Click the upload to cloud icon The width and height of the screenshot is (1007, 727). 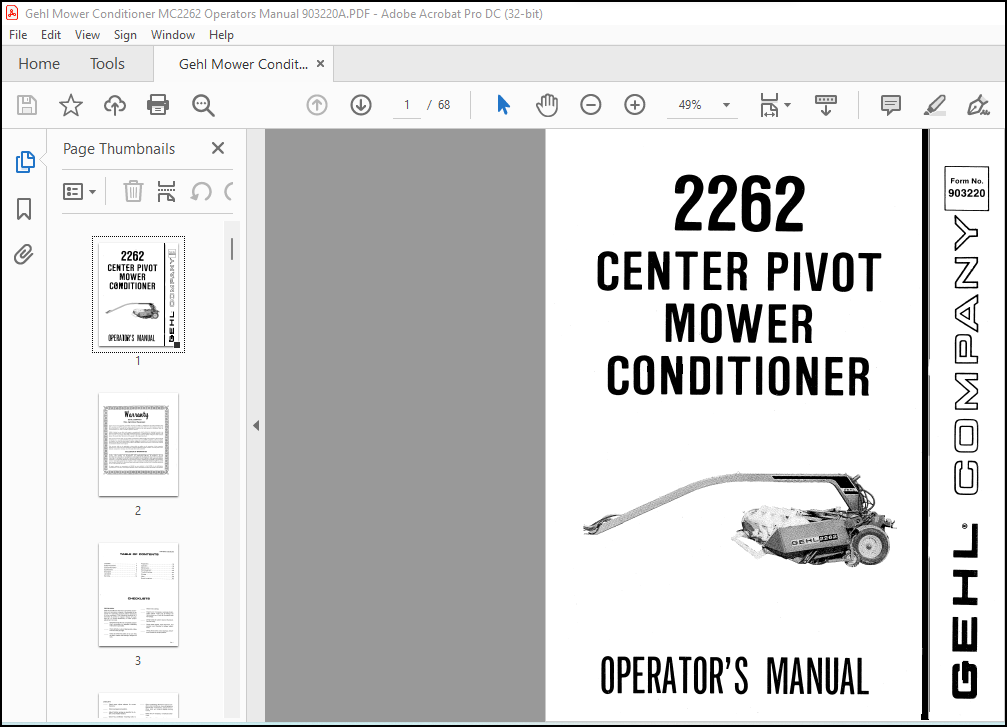coord(115,105)
